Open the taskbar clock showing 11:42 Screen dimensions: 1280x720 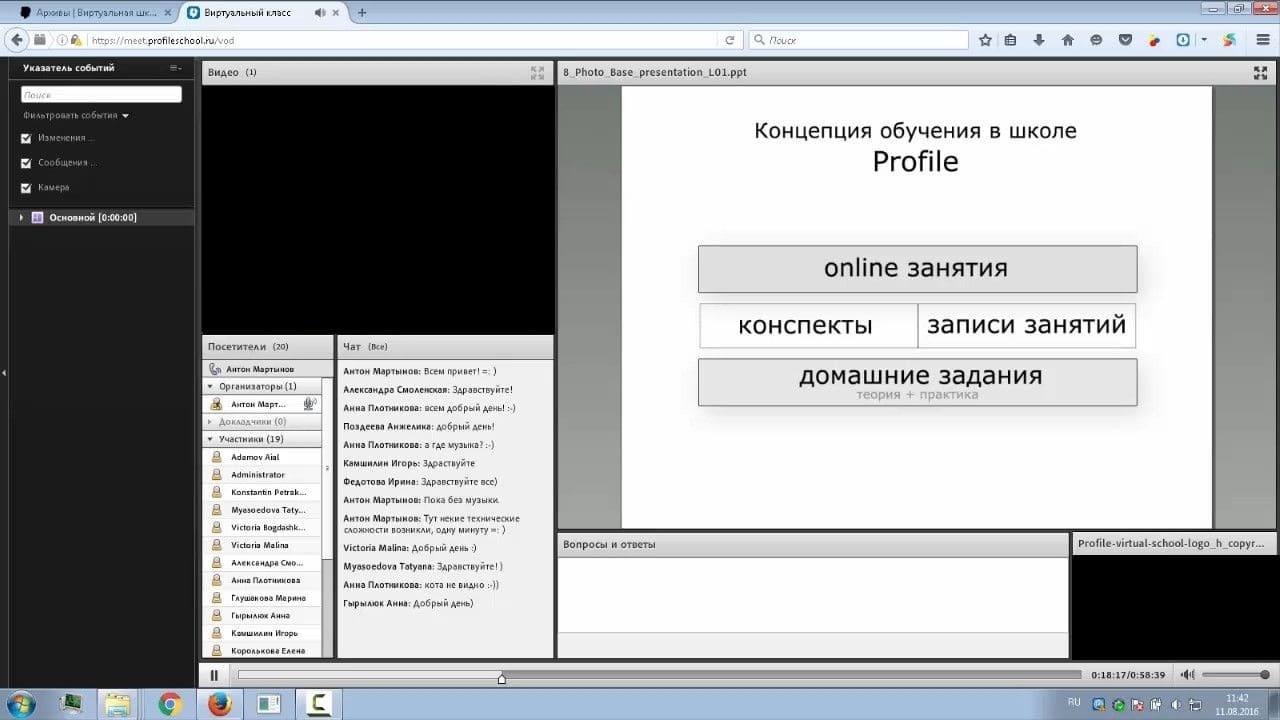pos(1238,705)
